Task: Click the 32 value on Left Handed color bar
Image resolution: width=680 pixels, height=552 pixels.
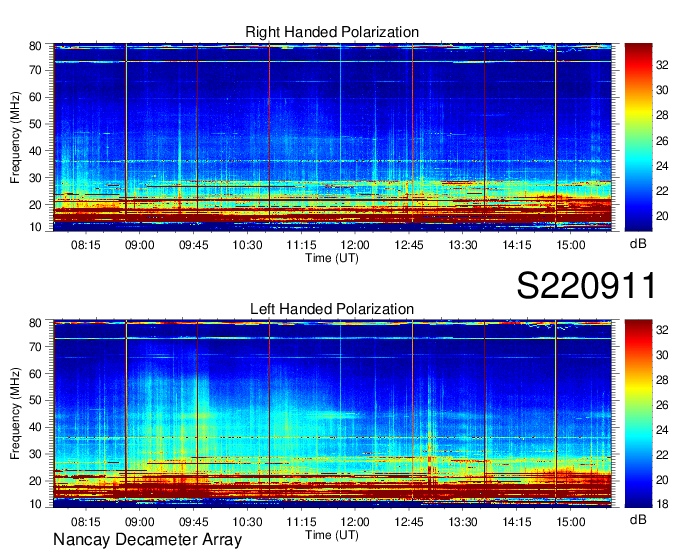Action: 662,330
